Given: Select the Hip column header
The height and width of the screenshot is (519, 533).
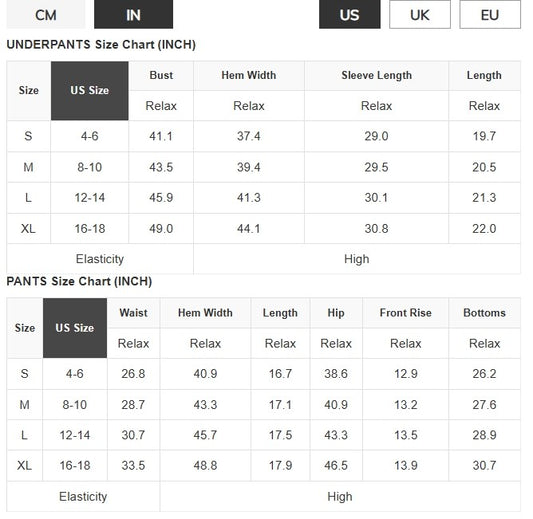Looking at the screenshot, I should (x=336, y=313).
